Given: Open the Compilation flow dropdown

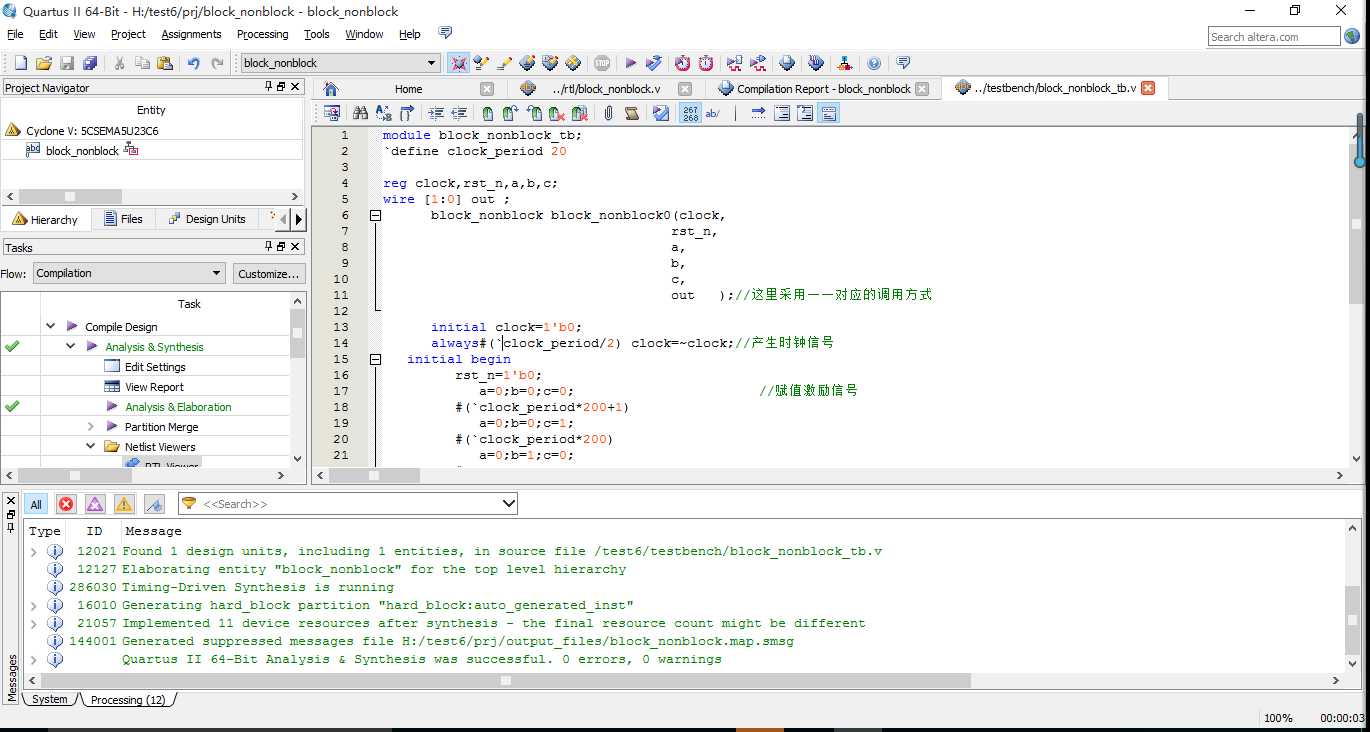Looking at the screenshot, I should click(x=129, y=273).
